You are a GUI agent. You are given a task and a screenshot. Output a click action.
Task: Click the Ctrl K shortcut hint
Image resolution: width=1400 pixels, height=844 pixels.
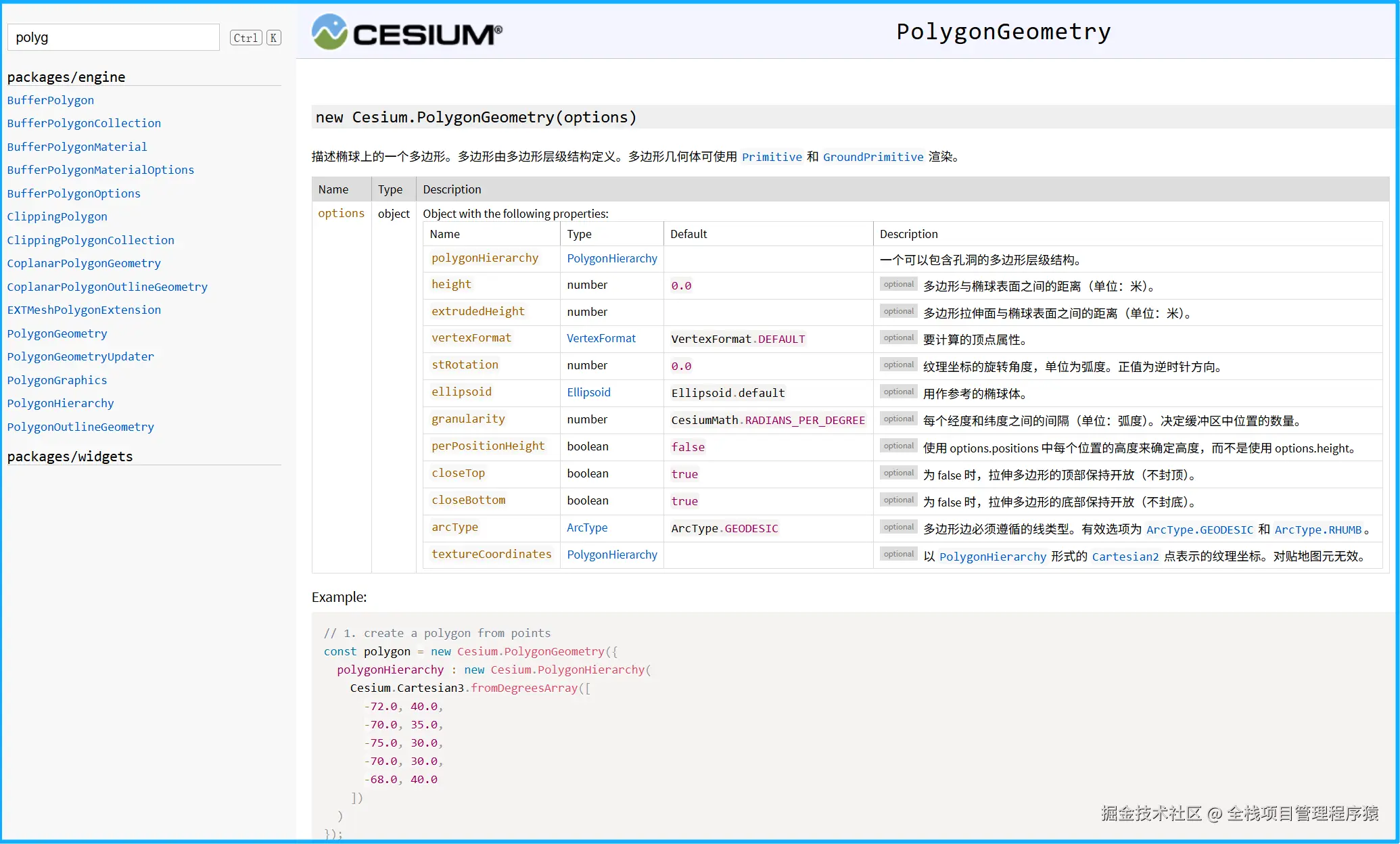coord(256,38)
